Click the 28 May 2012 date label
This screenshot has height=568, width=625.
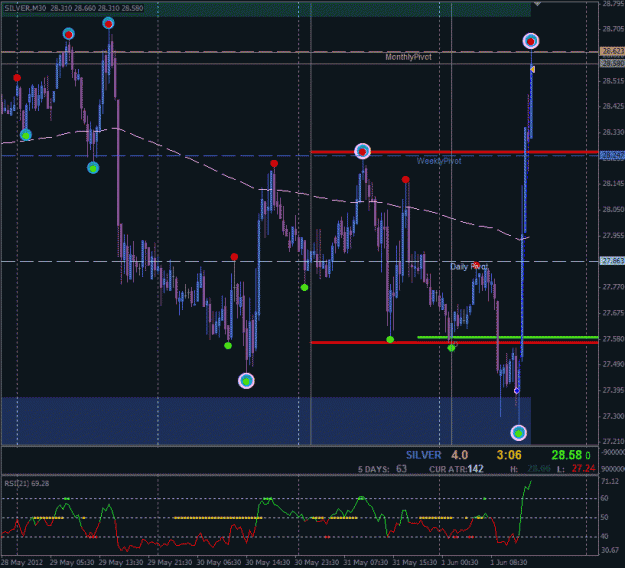pos(22,563)
